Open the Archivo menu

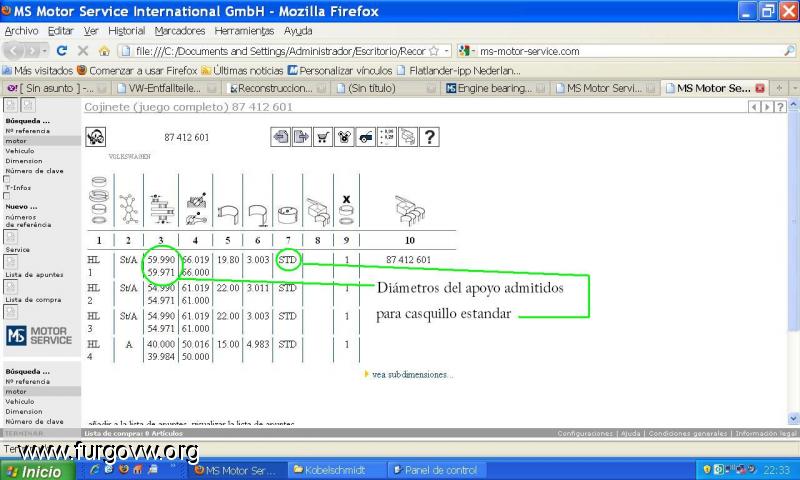(x=21, y=31)
